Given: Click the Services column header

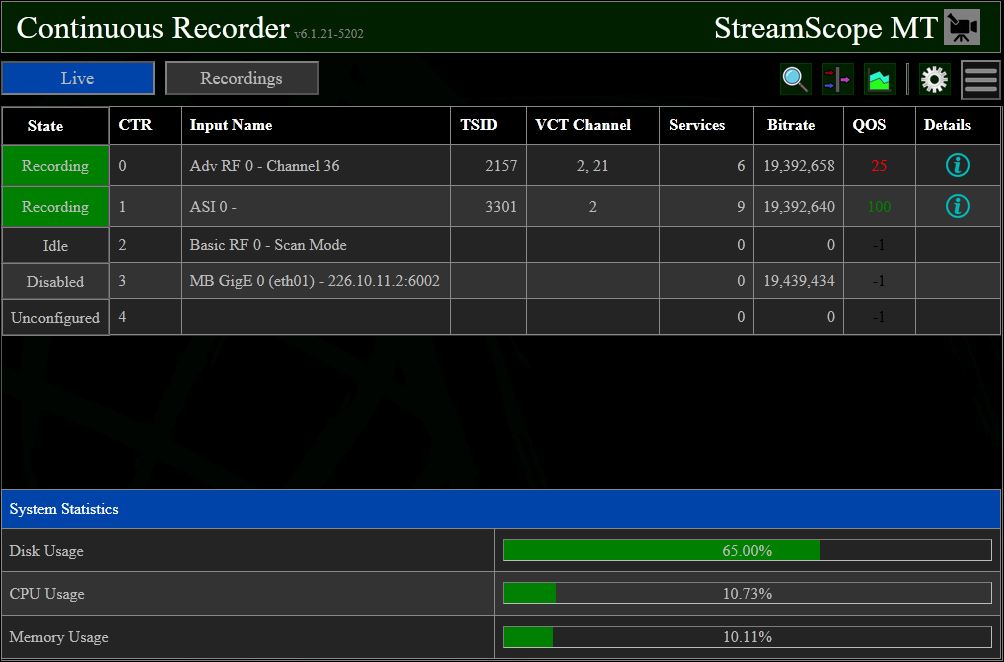Looking at the screenshot, I should tap(706, 125).
